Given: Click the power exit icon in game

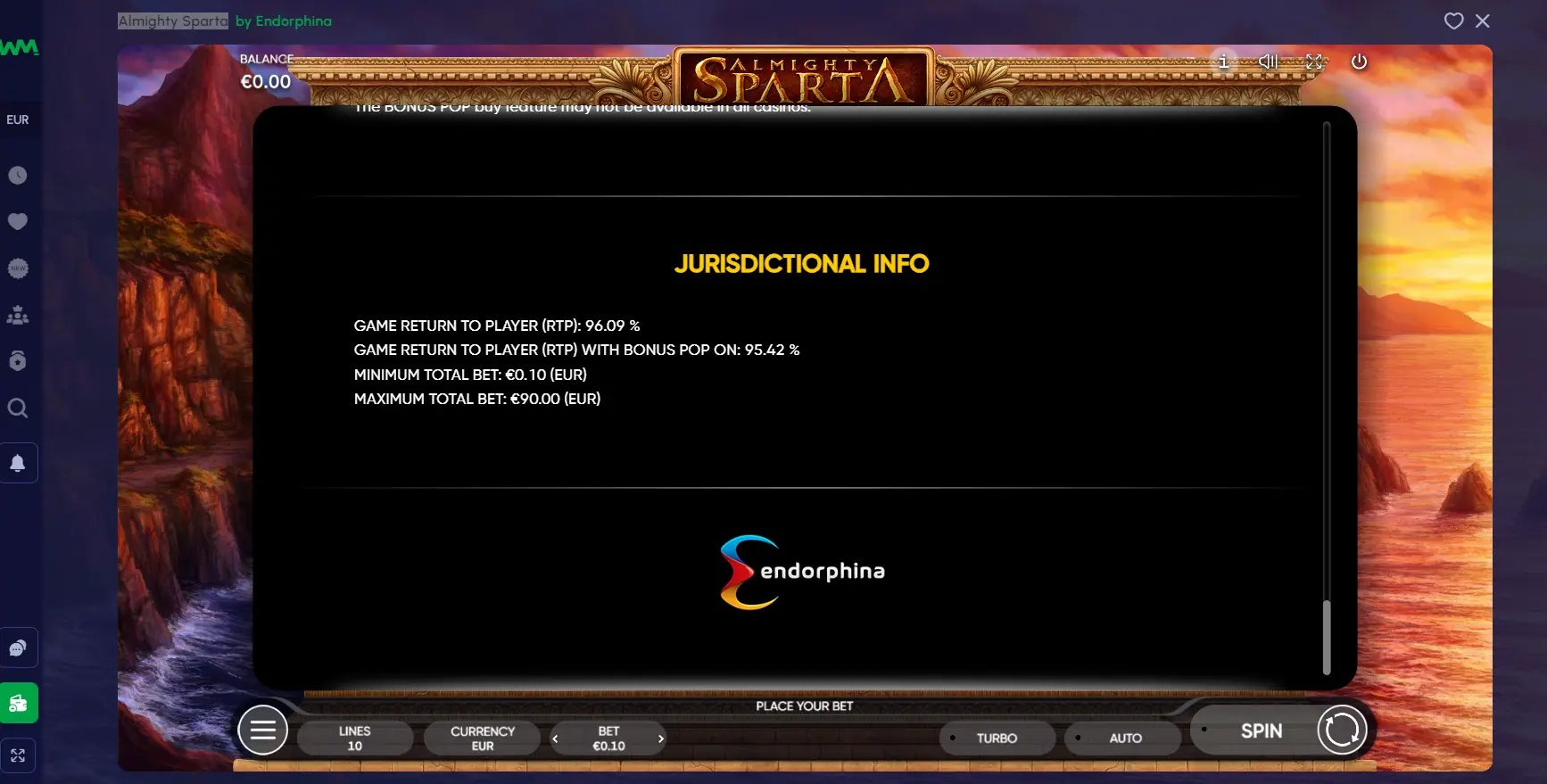Looking at the screenshot, I should coord(1359,62).
